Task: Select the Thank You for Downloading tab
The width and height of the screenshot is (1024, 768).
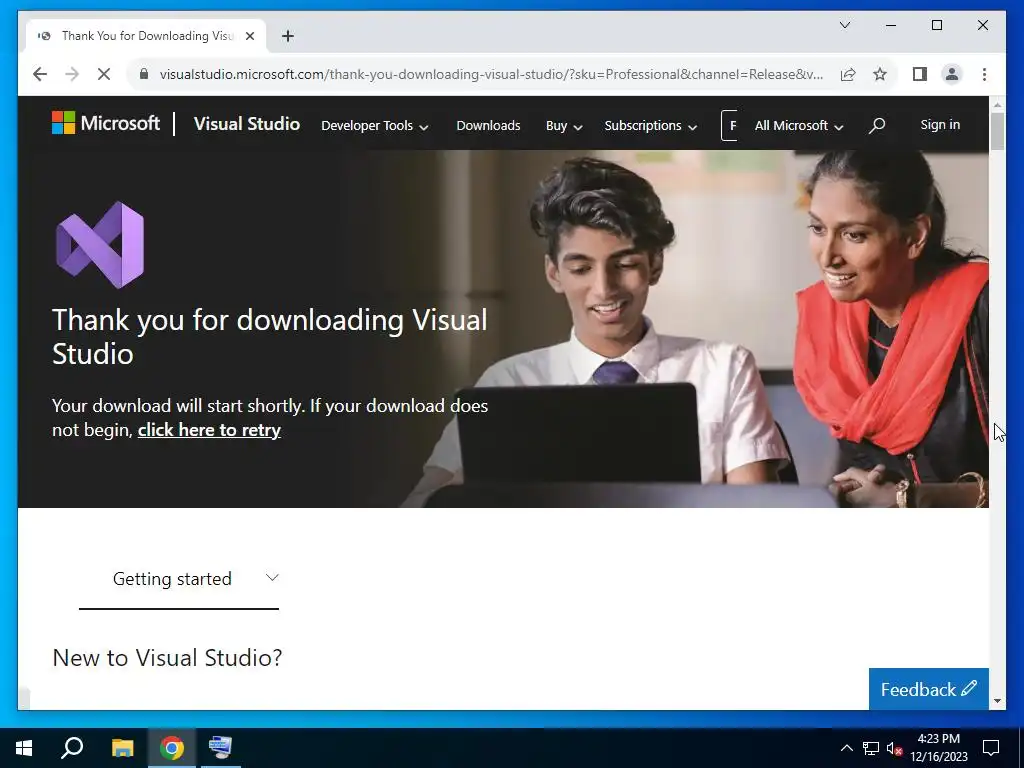Action: [x=146, y=36]
